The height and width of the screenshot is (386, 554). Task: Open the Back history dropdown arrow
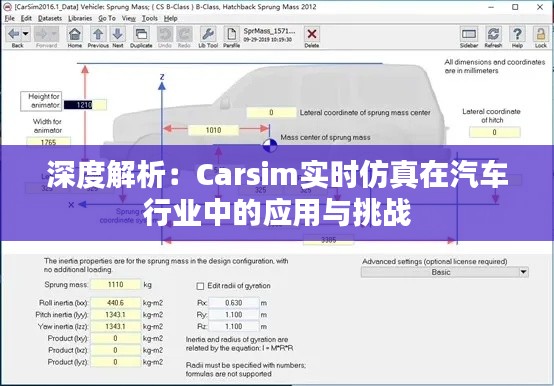pos(25,34)
